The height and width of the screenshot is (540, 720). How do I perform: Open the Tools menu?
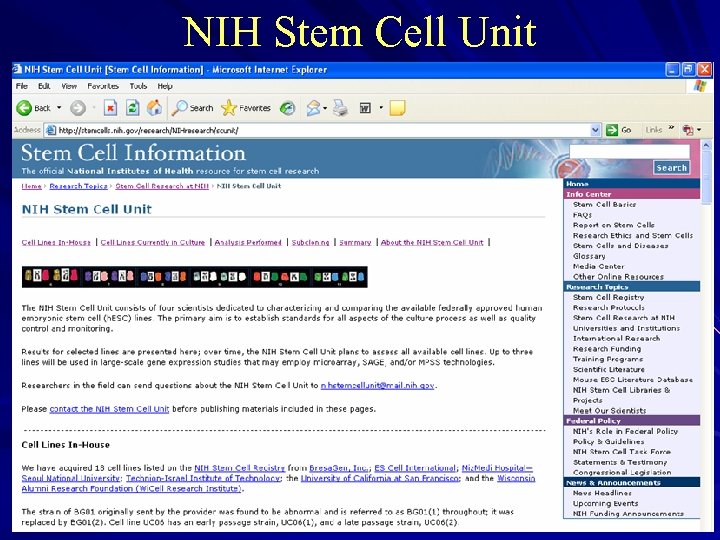click(138, 86)
